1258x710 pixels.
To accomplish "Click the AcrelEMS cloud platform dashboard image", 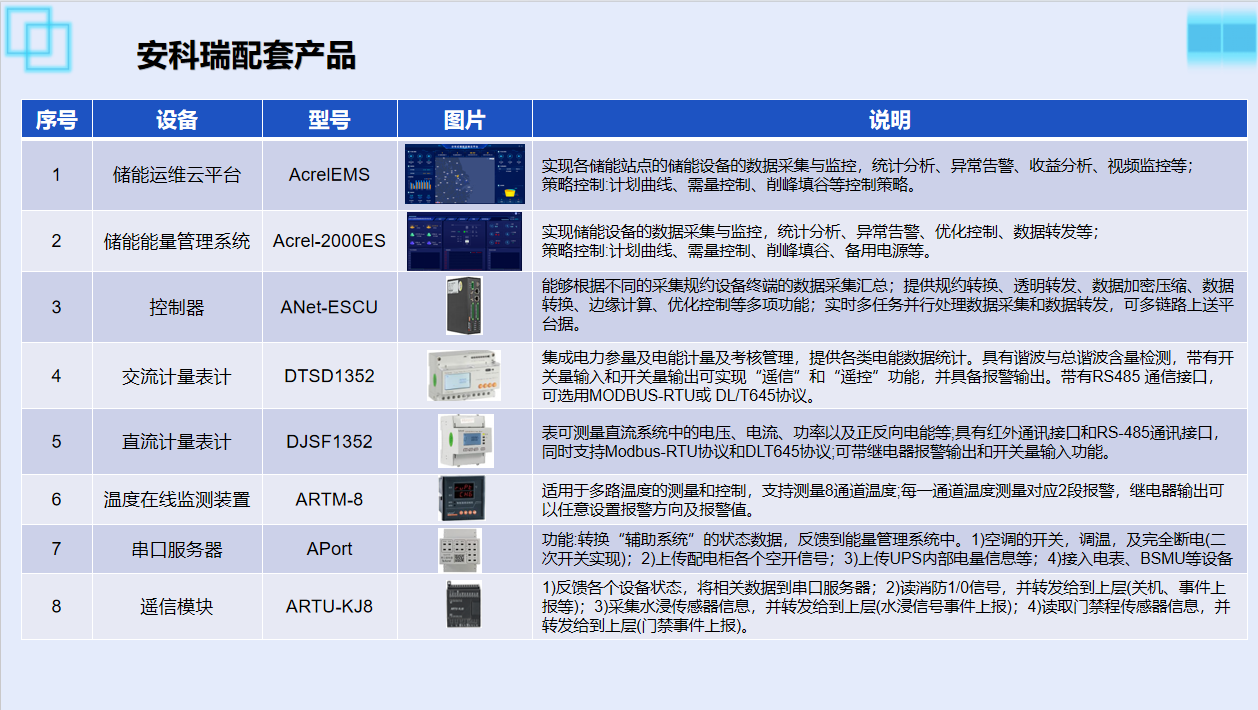I will click(464, 174).
